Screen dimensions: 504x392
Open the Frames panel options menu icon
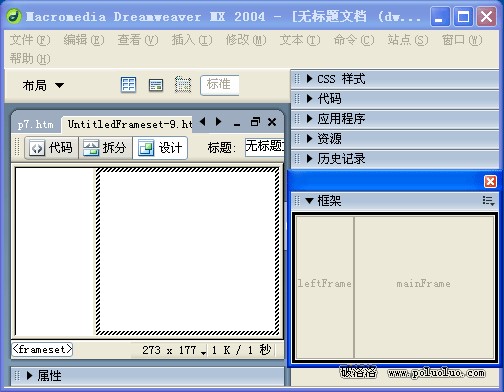coord(488,201)
